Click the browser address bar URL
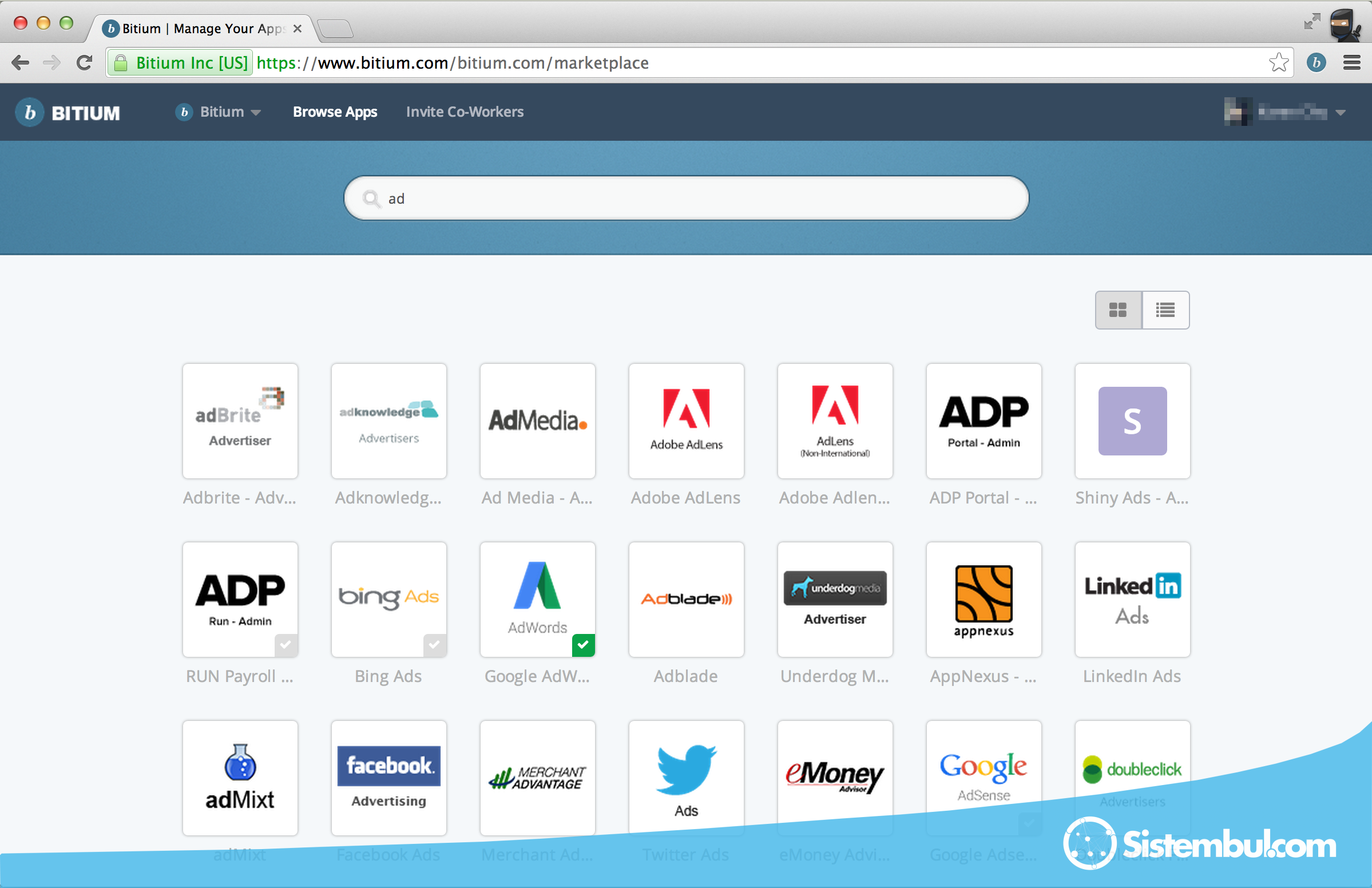 [x=453, y=62]
